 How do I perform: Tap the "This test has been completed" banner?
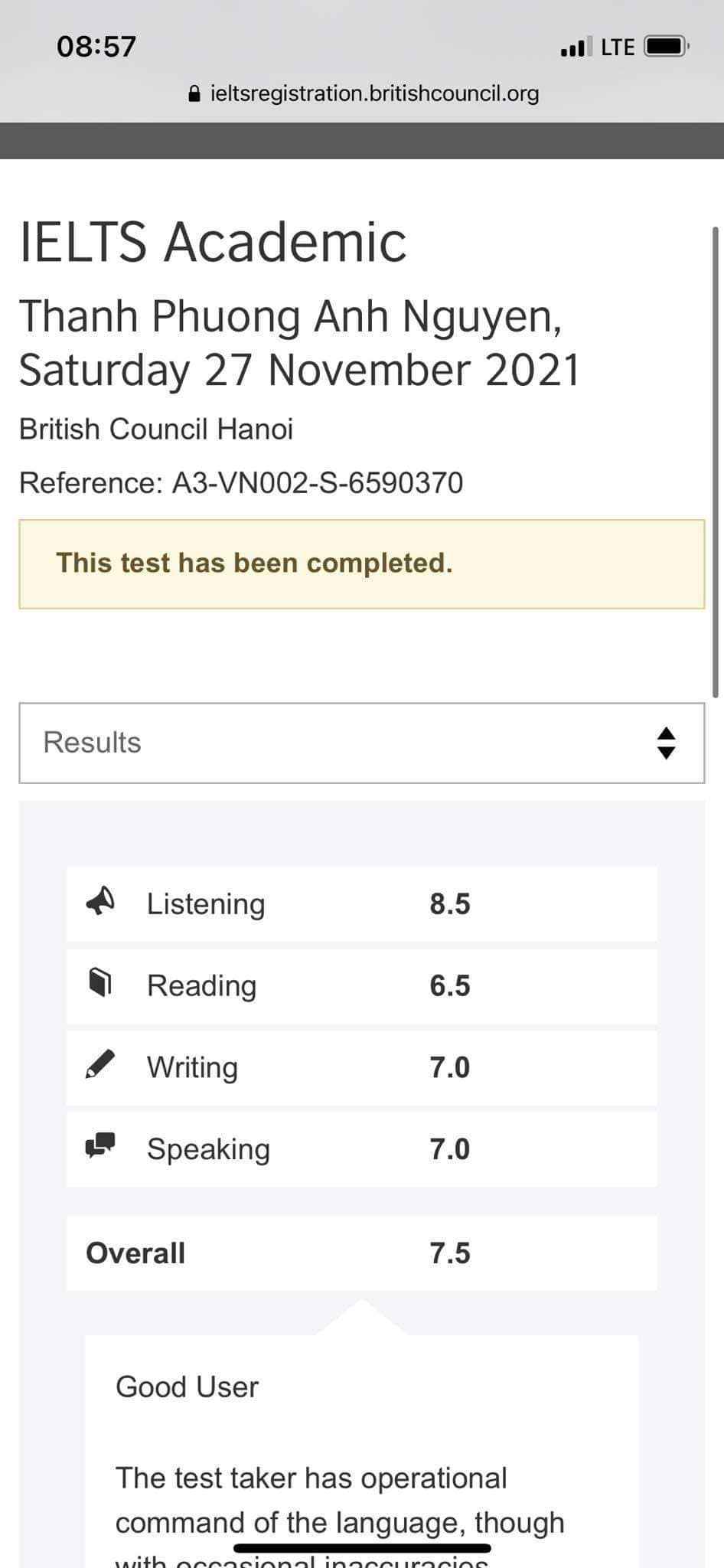click(x=361, y=563)
